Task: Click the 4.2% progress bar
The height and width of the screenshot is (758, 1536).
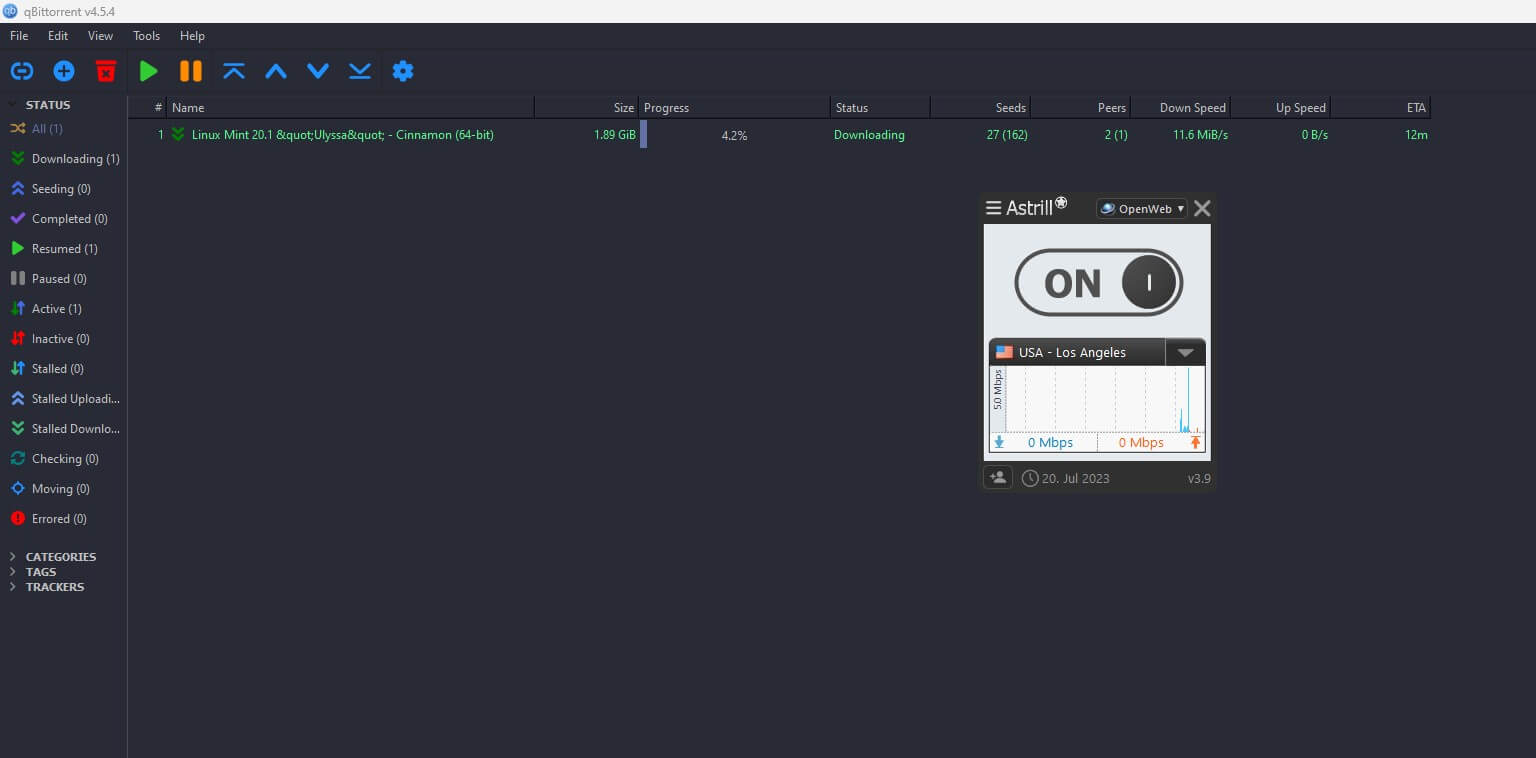Action: (735, 135)
